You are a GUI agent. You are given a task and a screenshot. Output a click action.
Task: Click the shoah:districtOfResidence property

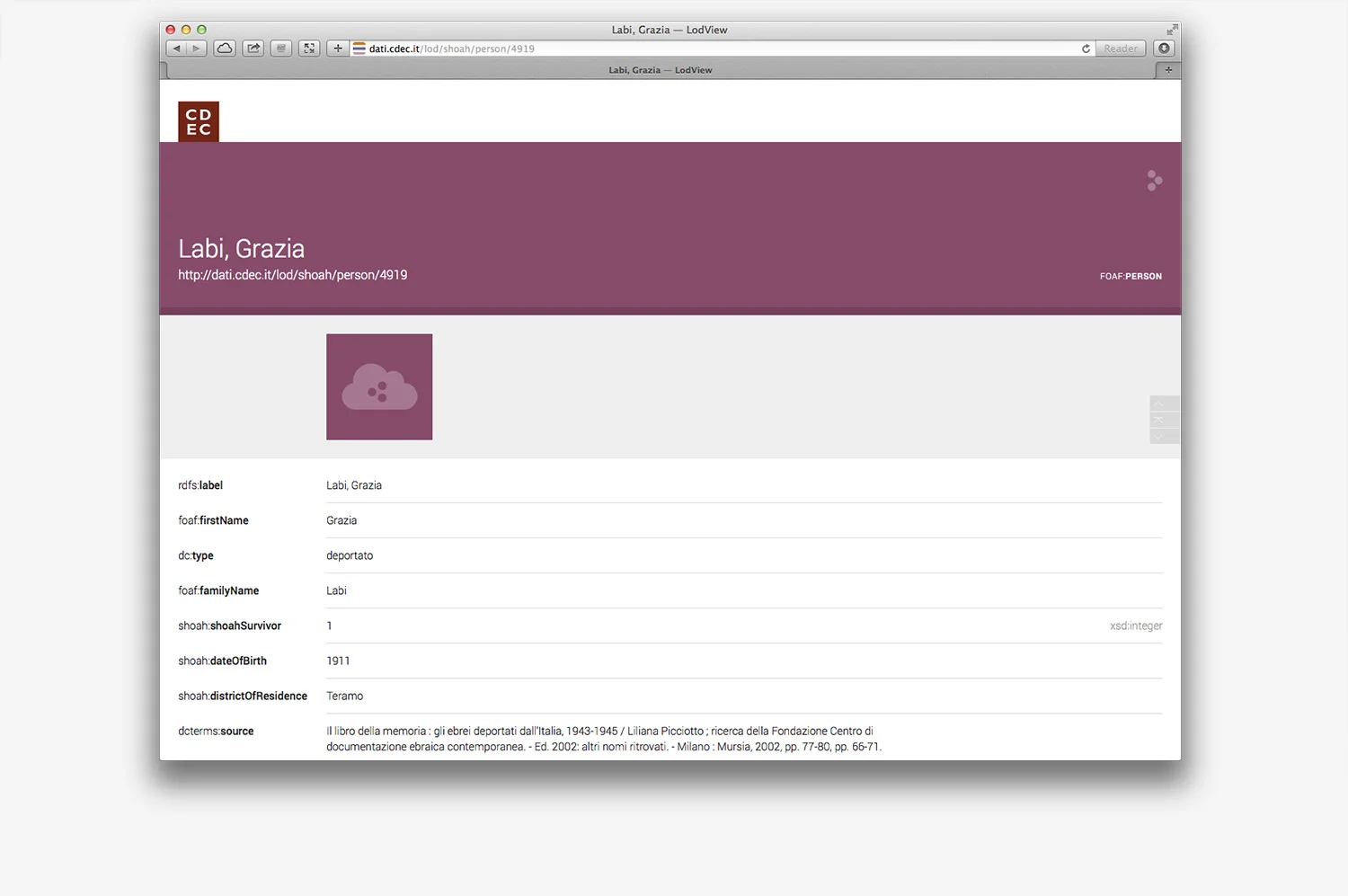[x=243, y=696]
